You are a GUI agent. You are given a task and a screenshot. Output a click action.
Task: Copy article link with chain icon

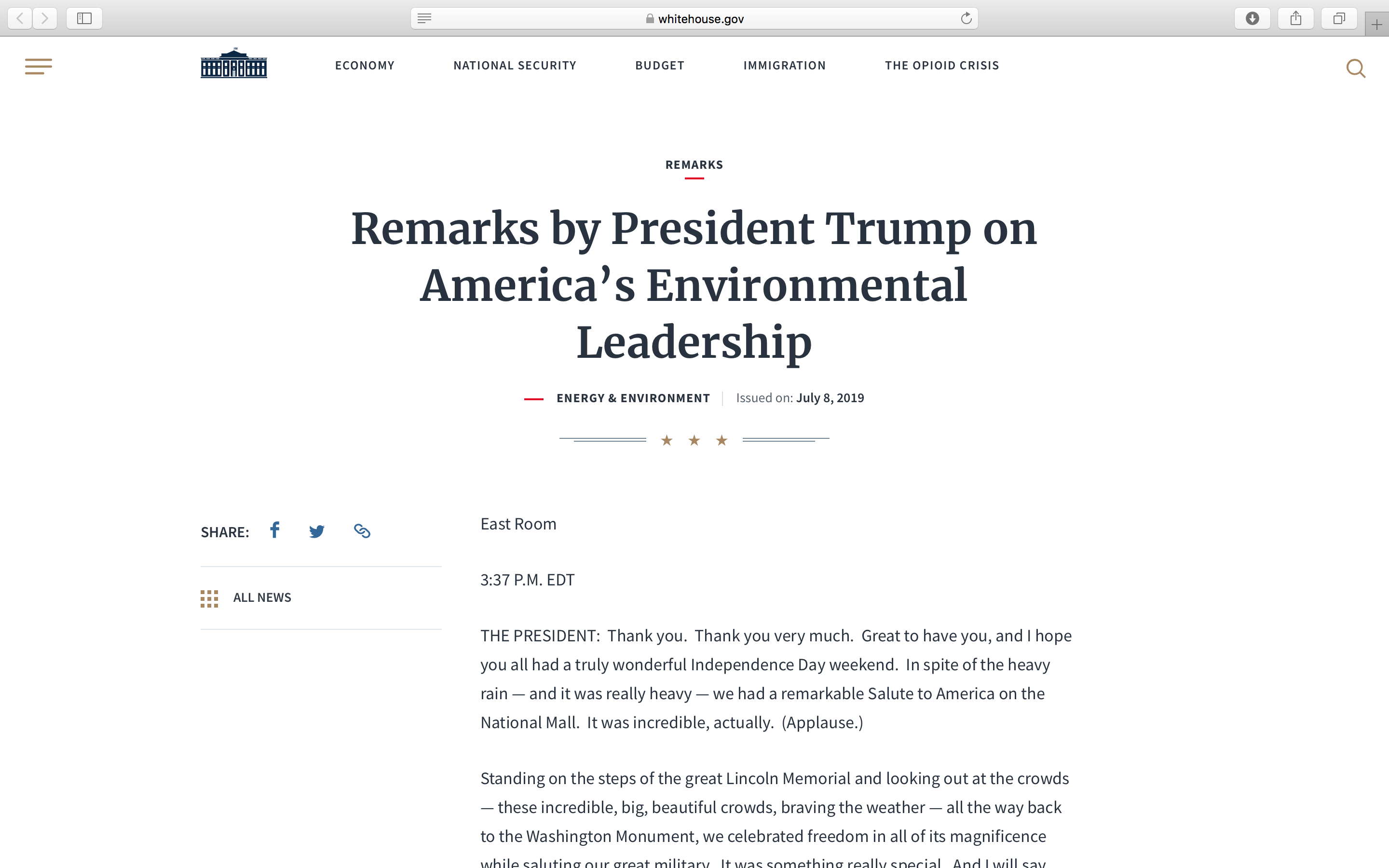362,530
